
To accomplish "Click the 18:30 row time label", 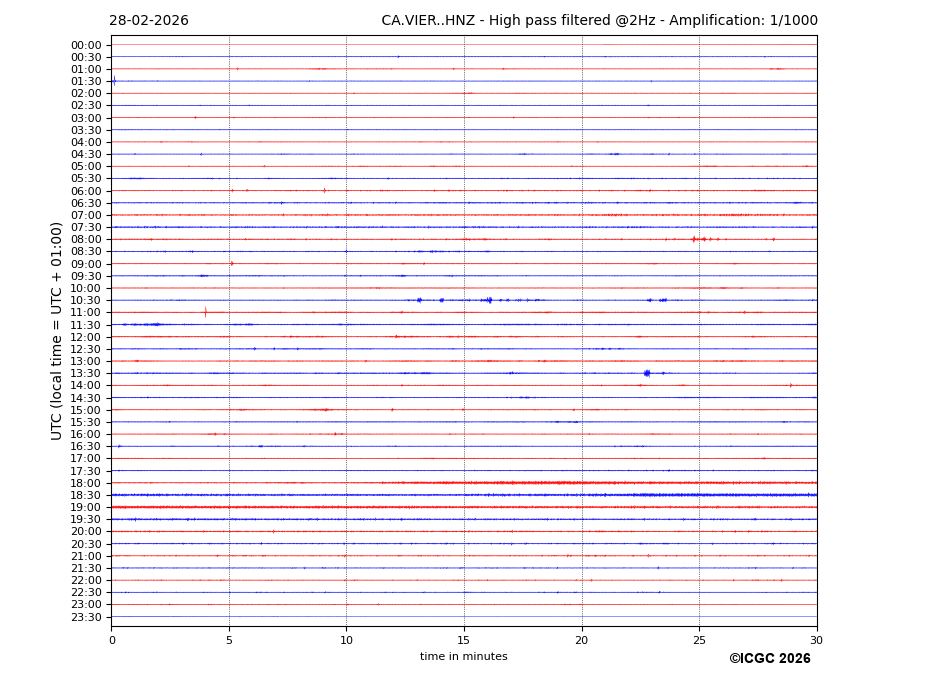I will 85,495.
